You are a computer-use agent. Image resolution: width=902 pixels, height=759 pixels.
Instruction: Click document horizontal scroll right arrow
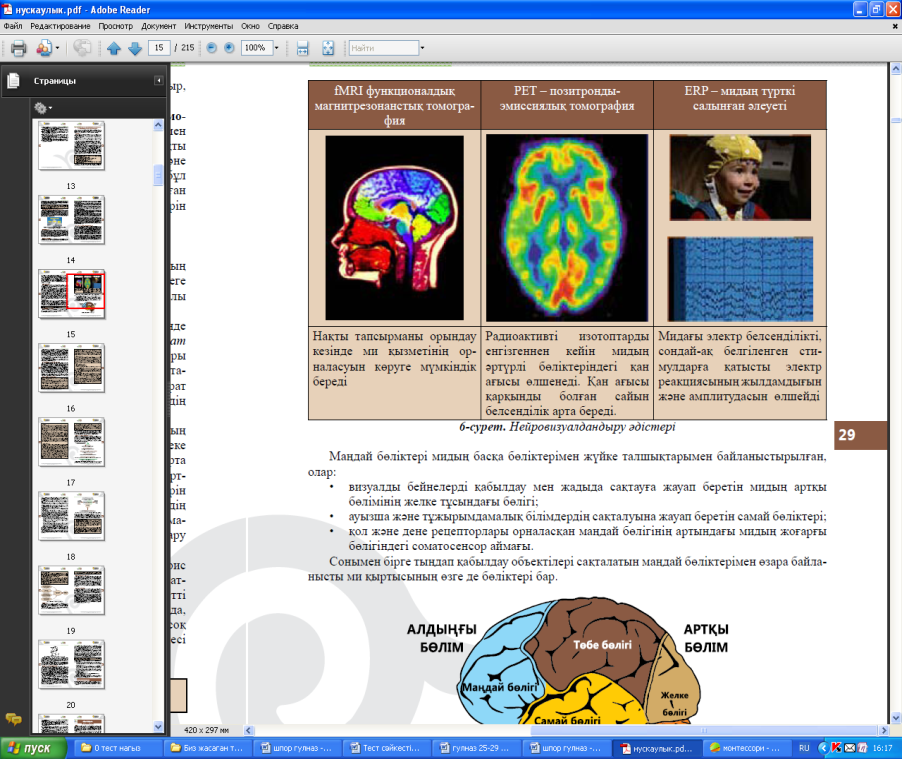884,730
